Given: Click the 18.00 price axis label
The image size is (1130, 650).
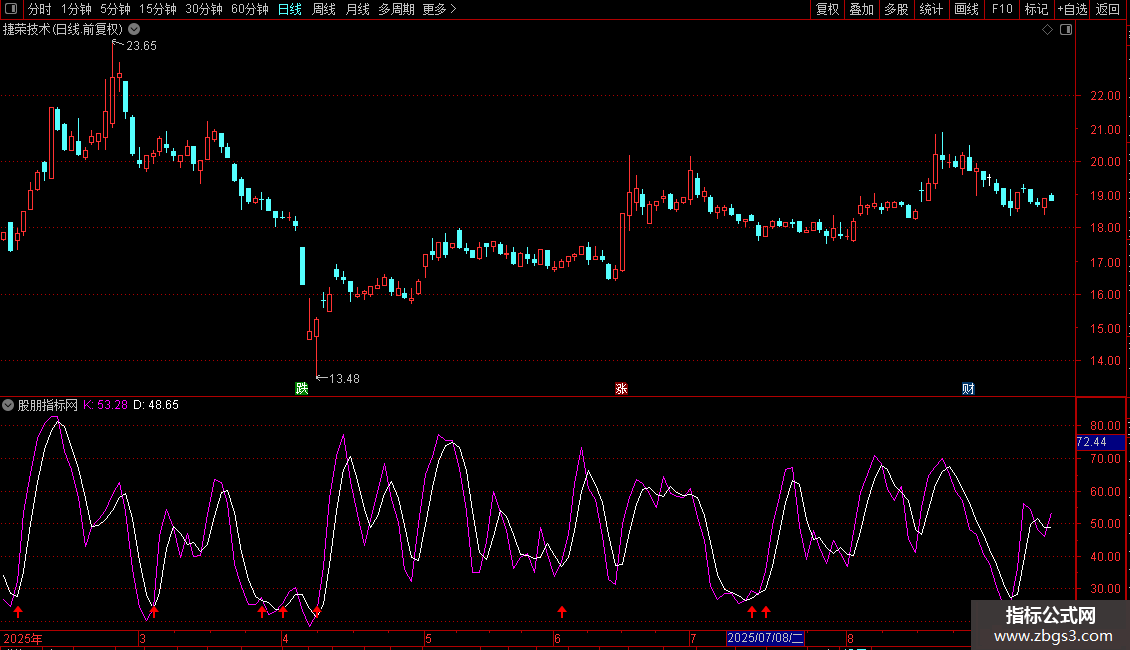Looking at the screenshot, I should tap(1105, 228).
